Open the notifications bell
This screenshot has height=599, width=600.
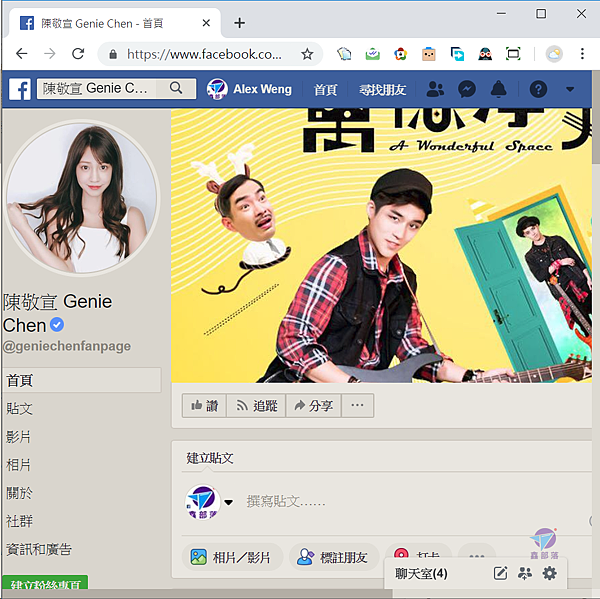click(x=498, y=89)
